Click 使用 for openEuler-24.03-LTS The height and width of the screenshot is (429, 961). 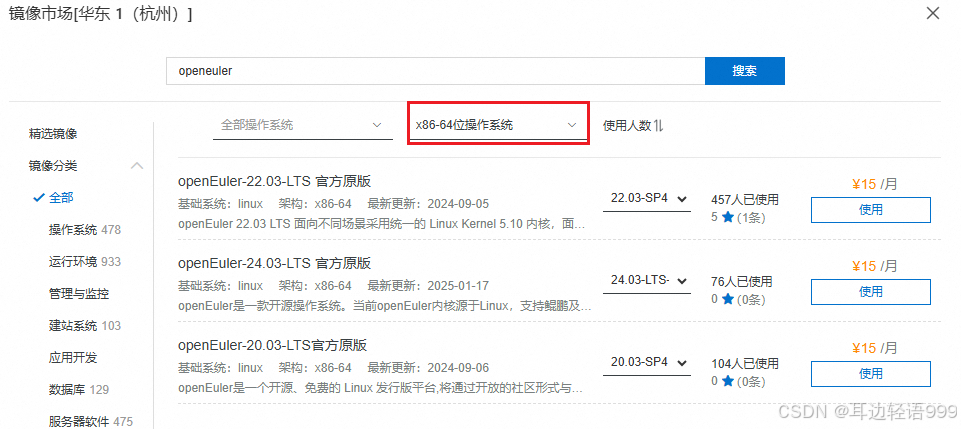click(871, 292)
